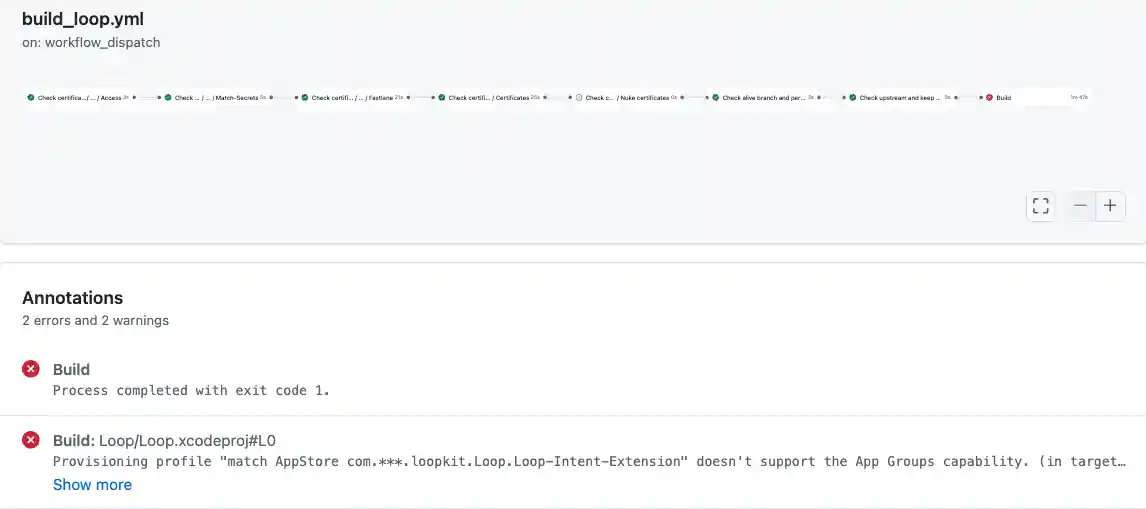The width and height of the screenshot is (1146, 509).
Task: Zoom in the workflow graph
Action: pos(1110,206)
